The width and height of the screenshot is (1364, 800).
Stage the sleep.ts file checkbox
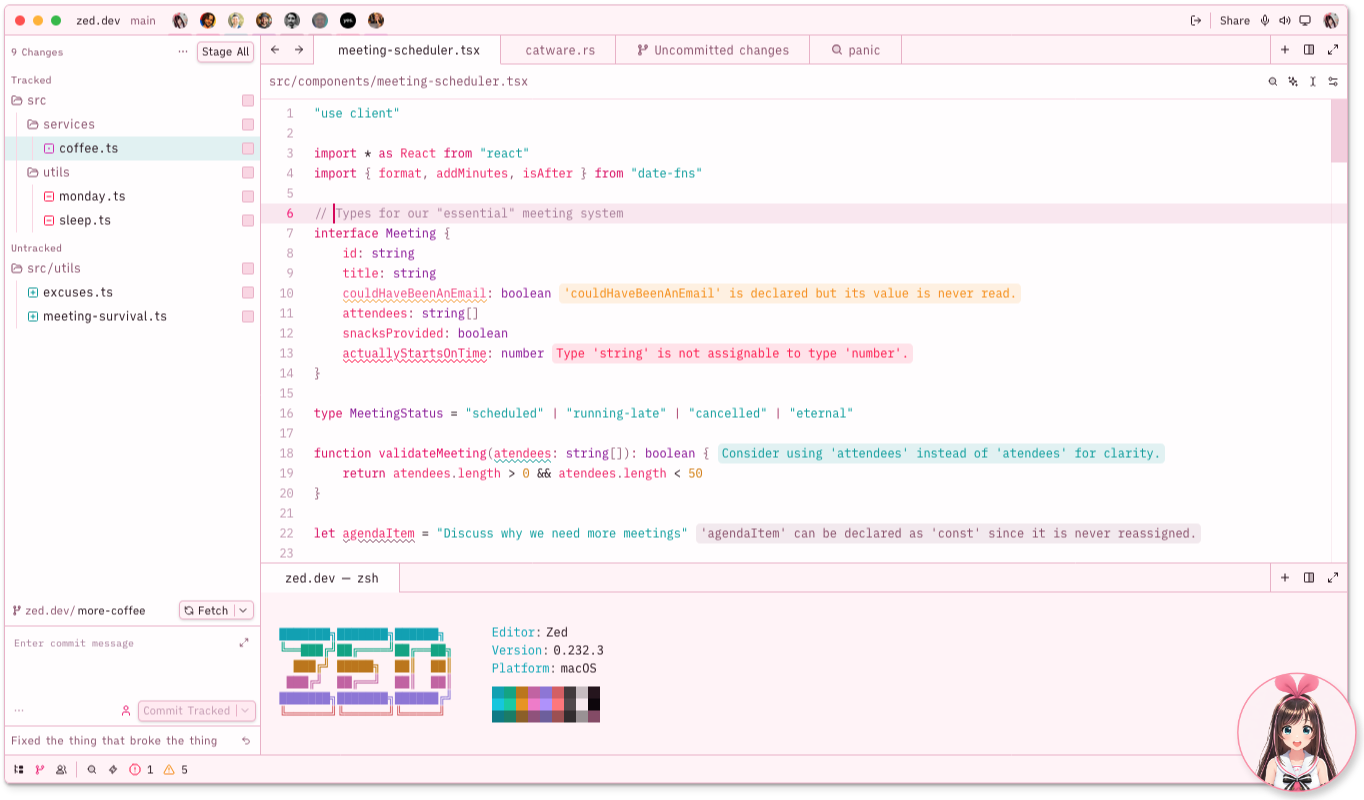[x=248, y=220]
